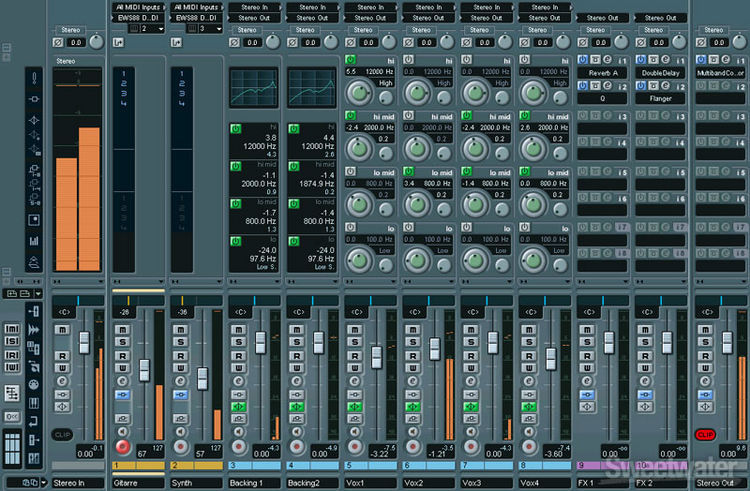
Task: Hide FX return channels using the return-arrow icon
Action: (33, 421)
